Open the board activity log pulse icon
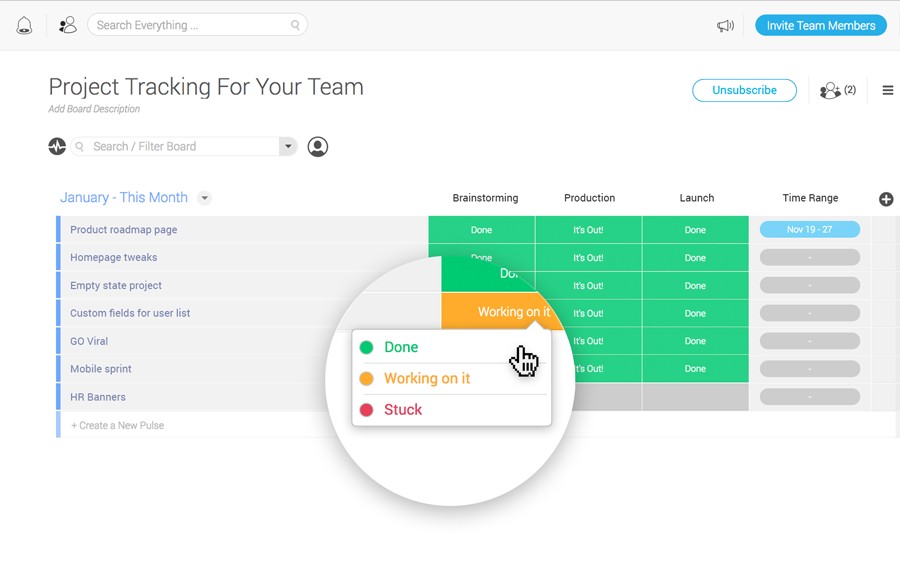Viewport: 900px width, 563px height. point(57,146)
